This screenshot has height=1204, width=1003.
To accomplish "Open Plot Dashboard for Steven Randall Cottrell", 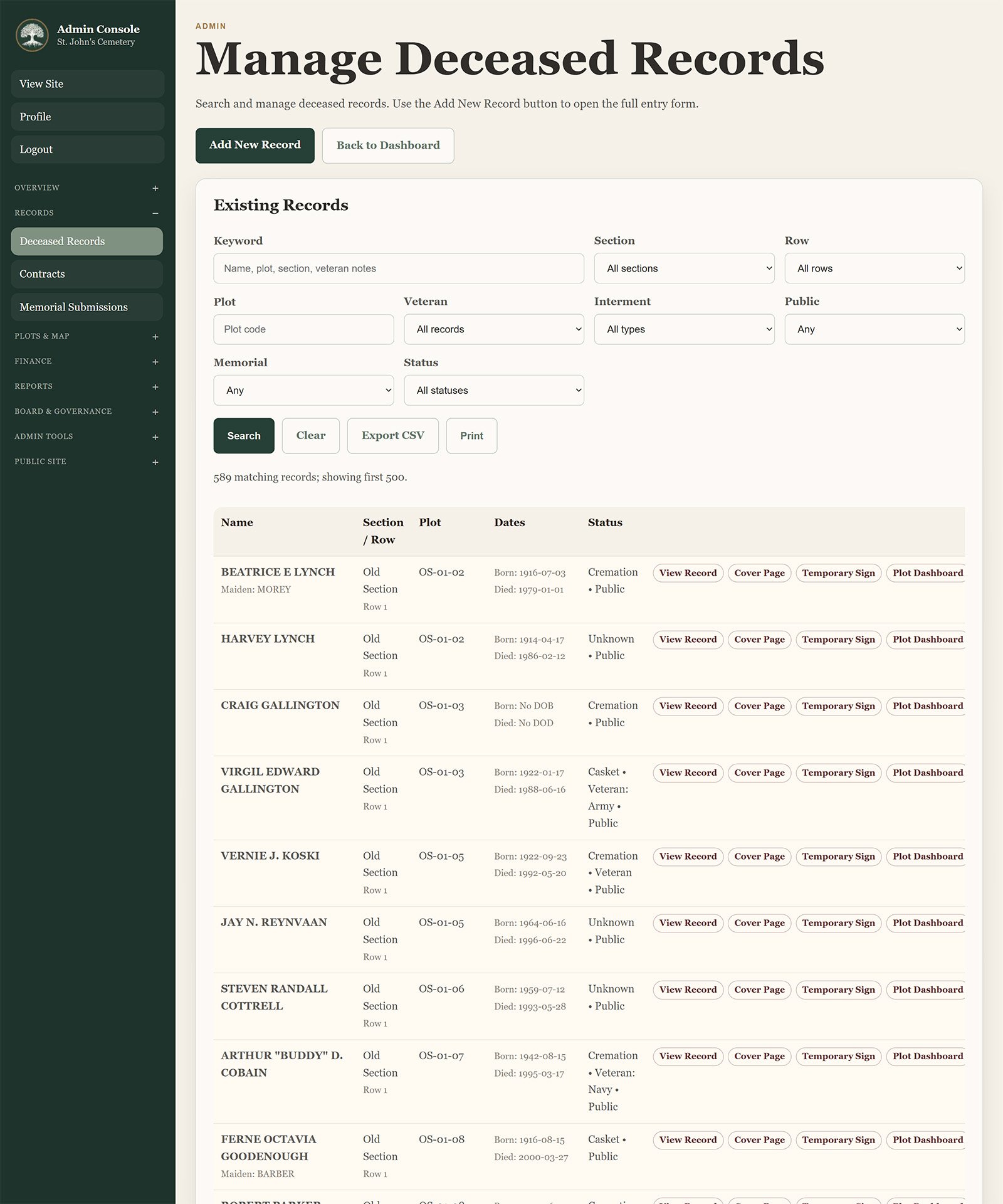I will pyautogui.click(x=927, y=990).
